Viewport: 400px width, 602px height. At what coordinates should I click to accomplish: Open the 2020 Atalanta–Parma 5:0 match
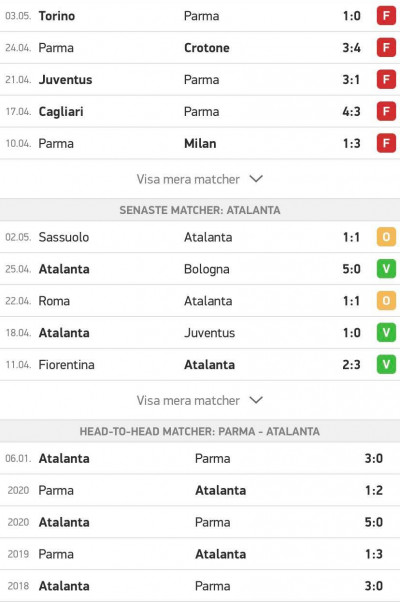pos(200,522)
